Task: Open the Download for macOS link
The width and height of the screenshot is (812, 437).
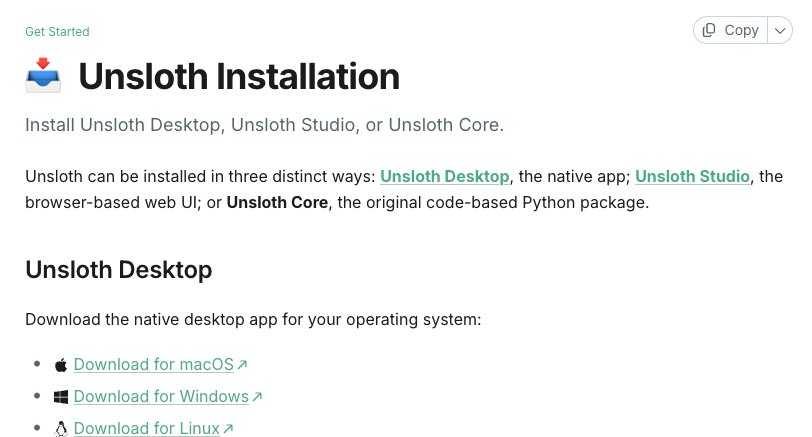Action: click(x=154, y=365)
